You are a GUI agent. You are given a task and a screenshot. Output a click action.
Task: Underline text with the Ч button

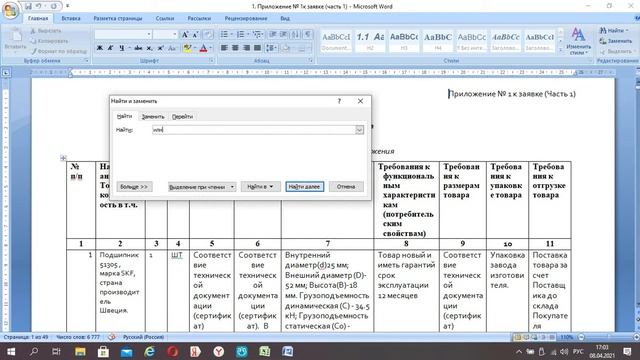point(121,48)
